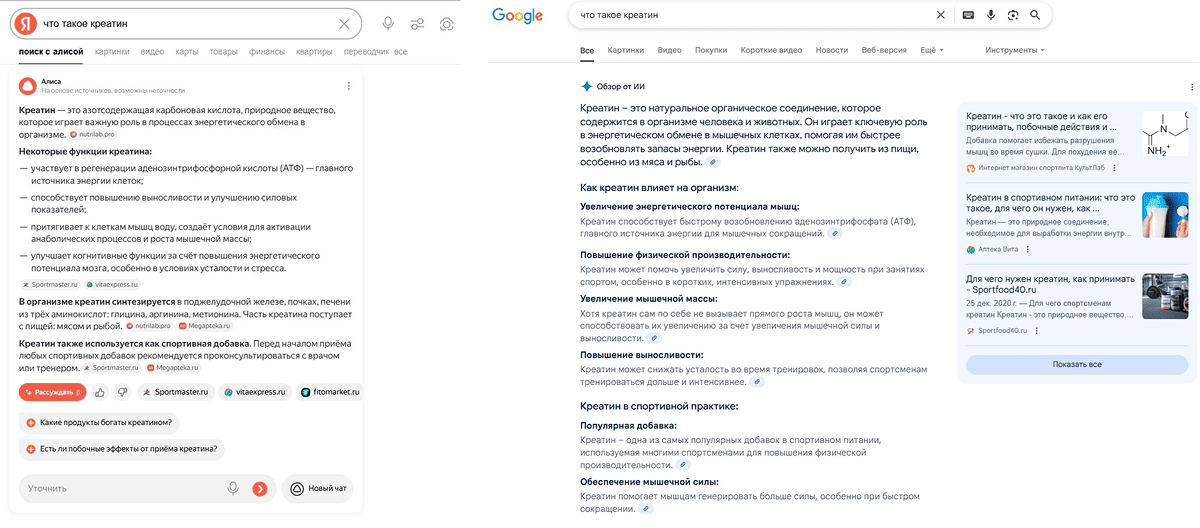Open Sportmaster.ru source chip beside like buttons
1200x528 pixels.
176,392
